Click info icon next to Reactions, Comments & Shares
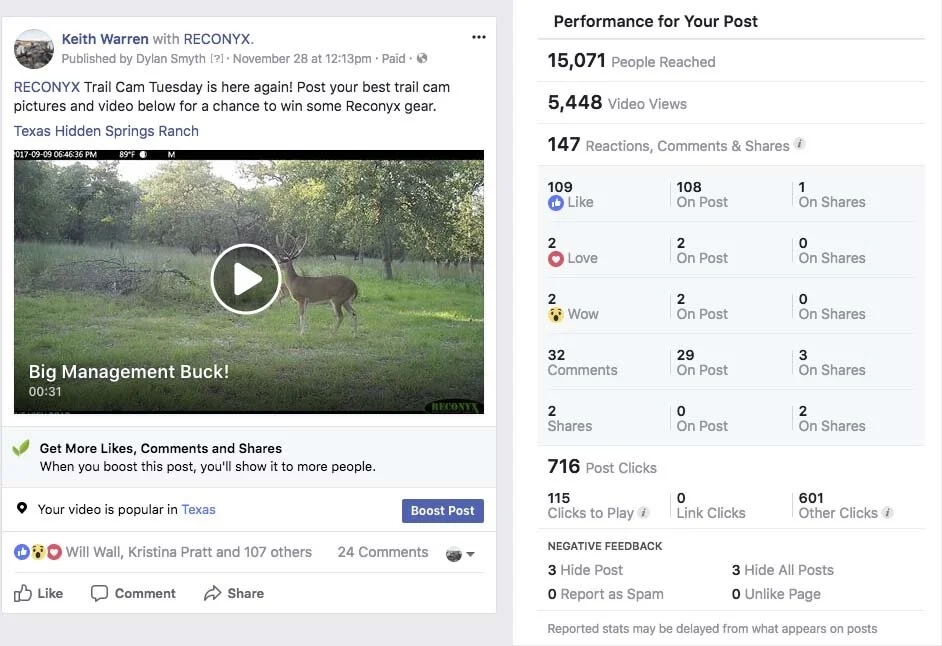The height and width of the screenshot is (646, 942). click(799, 144)
